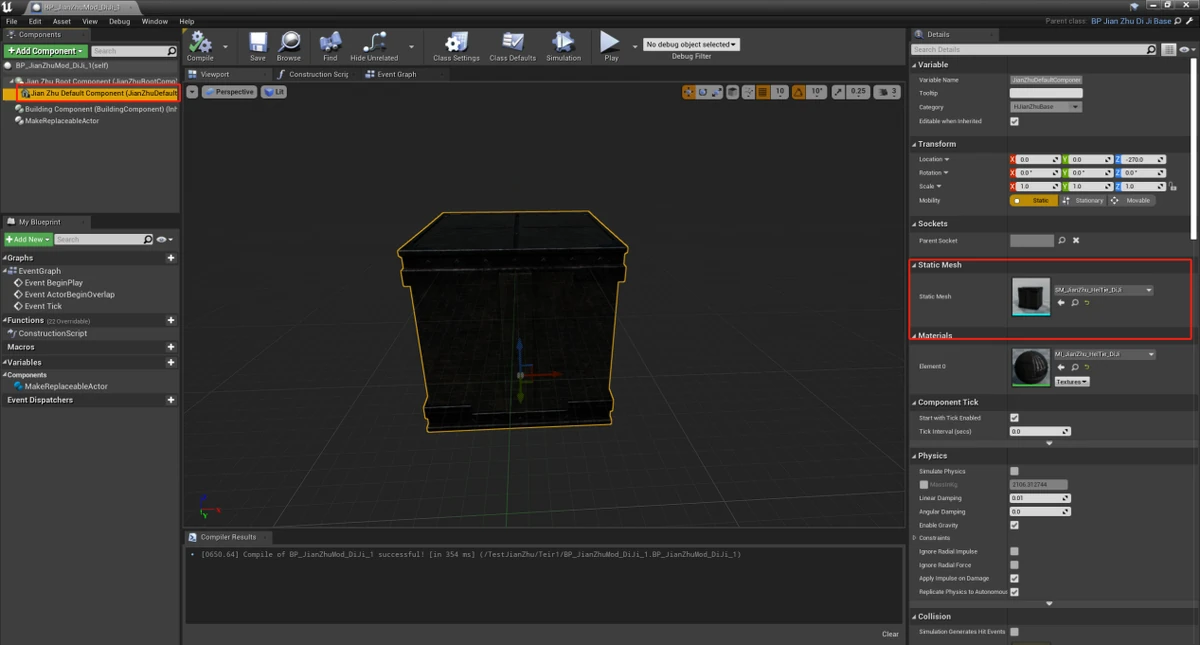This screenshot has width=1200, height=645.
Task: Open the Find in Blueprint tool
Action: [x=330, y=44]
